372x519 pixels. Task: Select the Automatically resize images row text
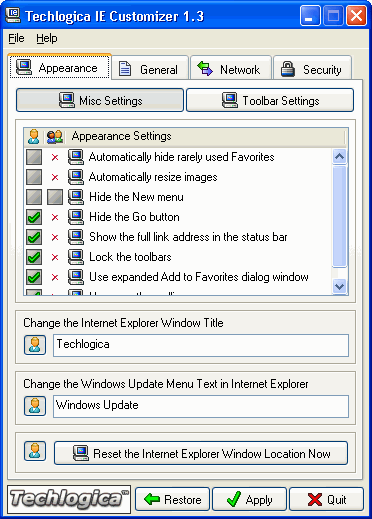(153, 177)
